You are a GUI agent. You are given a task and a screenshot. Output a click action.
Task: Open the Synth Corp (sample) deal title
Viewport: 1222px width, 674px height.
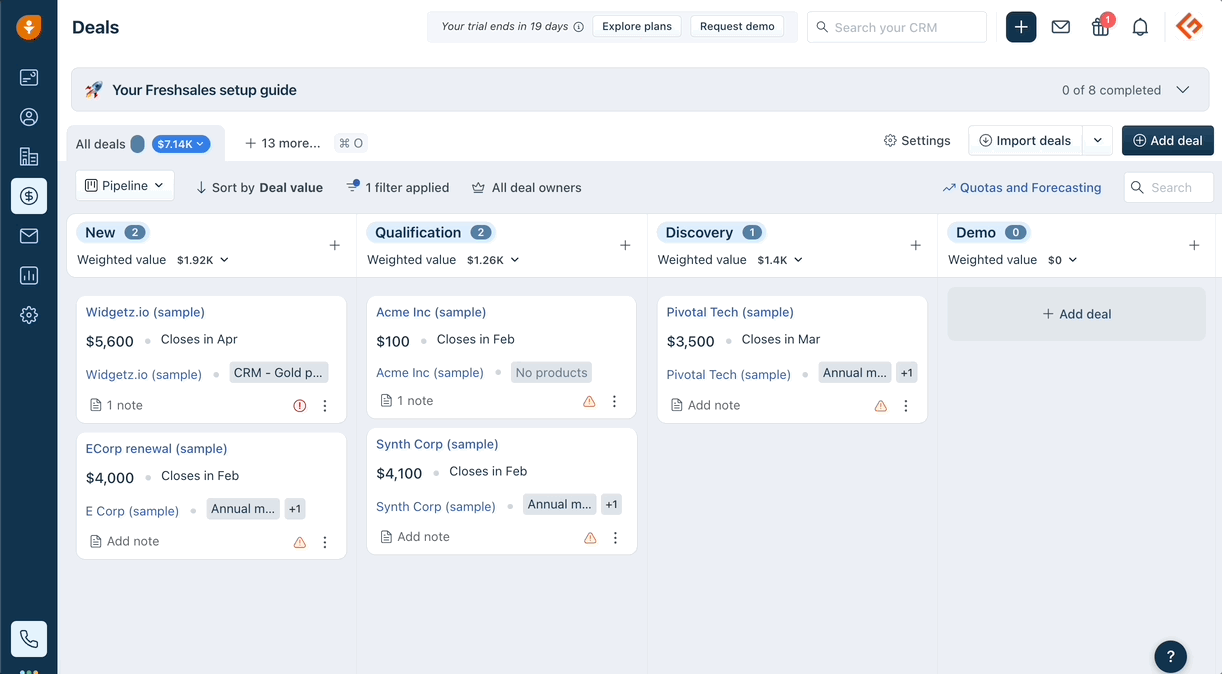437,444
